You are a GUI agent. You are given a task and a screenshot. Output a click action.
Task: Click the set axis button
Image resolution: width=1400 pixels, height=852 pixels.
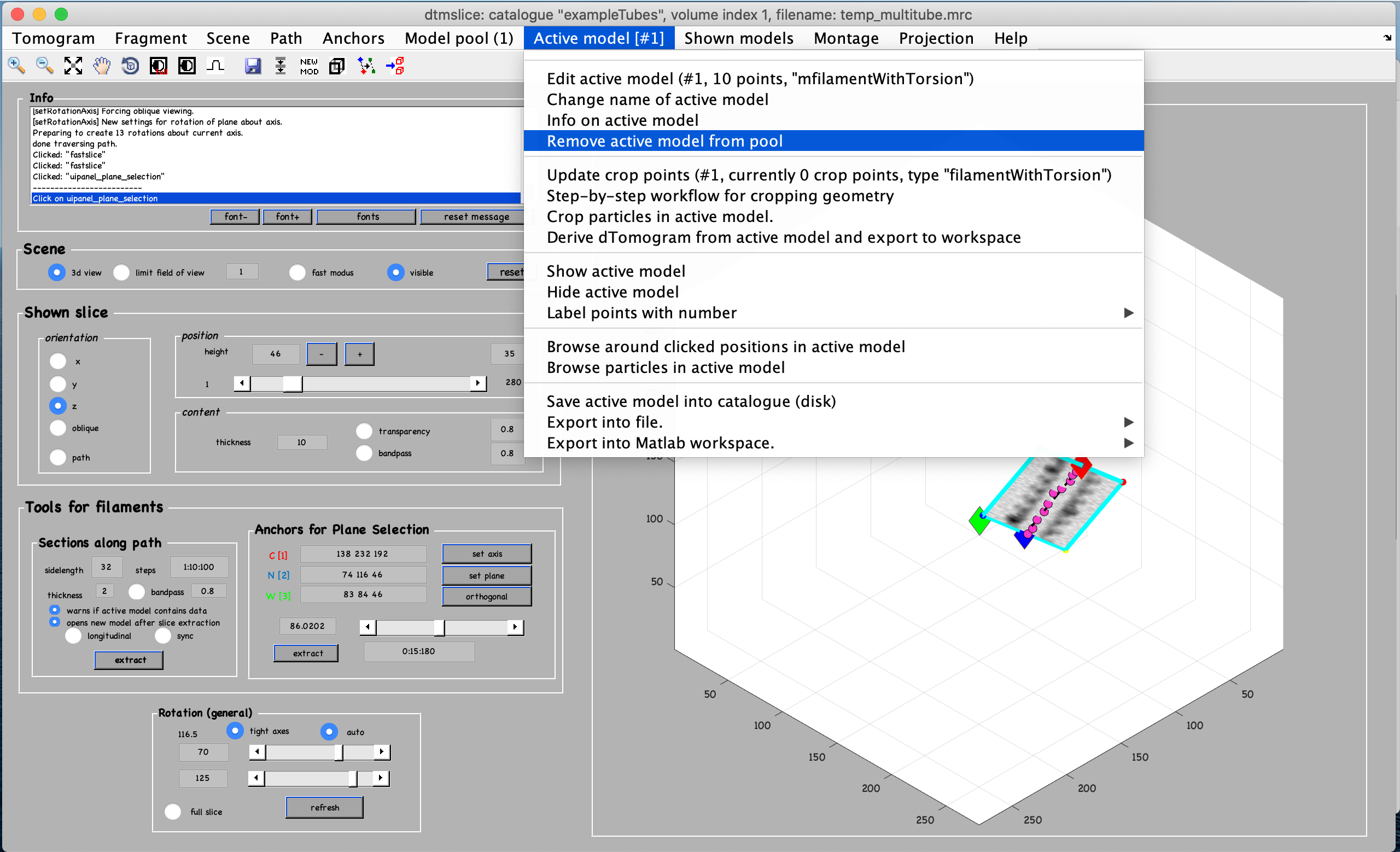coord(487,554)
